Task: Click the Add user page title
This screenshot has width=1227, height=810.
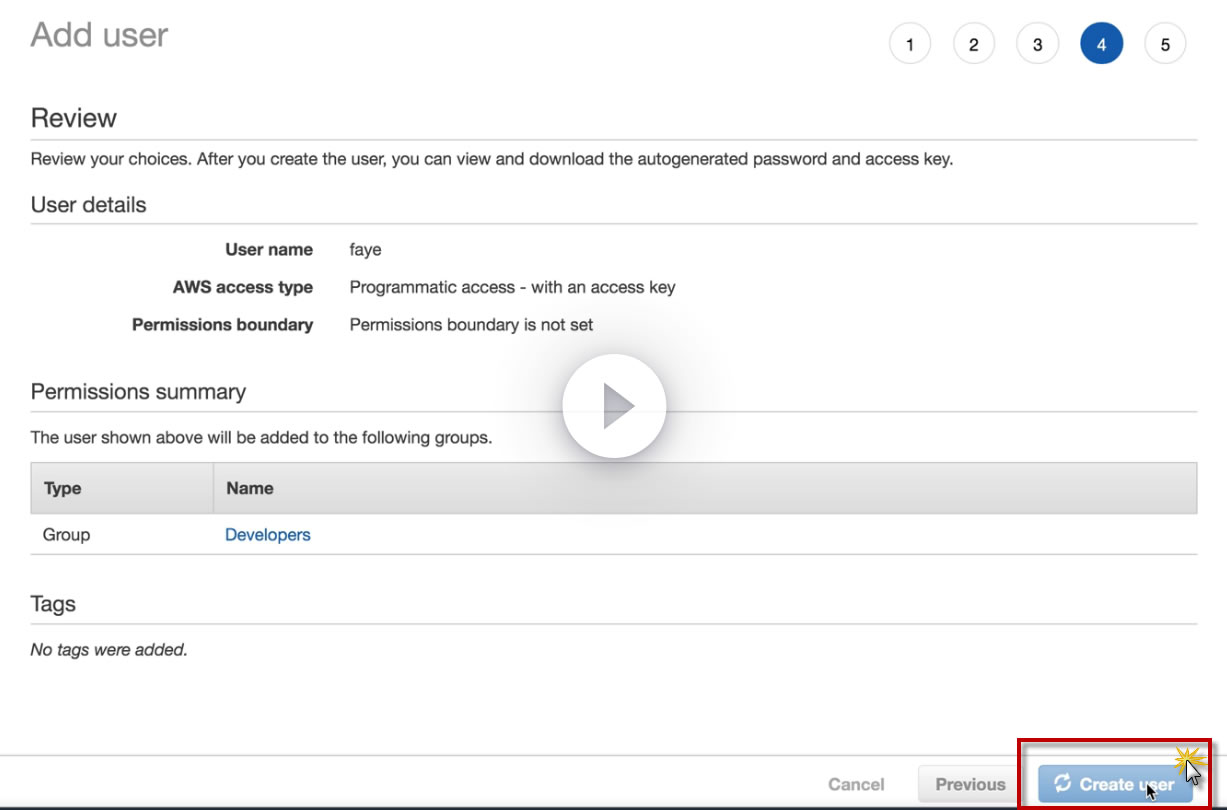Action: click(x=99, y=35)
